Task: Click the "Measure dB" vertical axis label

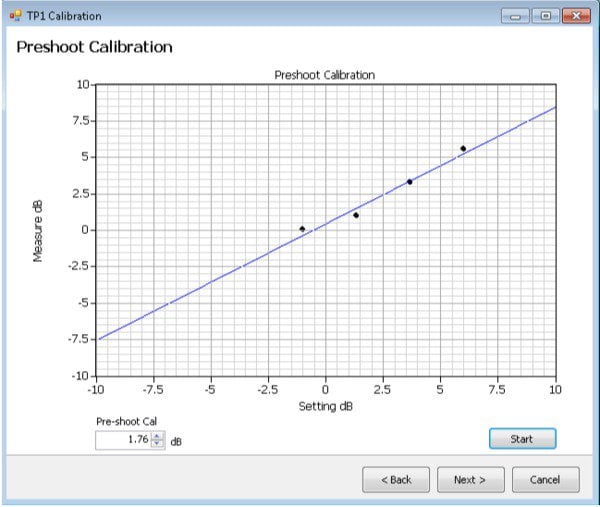Action: click(x=38, y=230)
